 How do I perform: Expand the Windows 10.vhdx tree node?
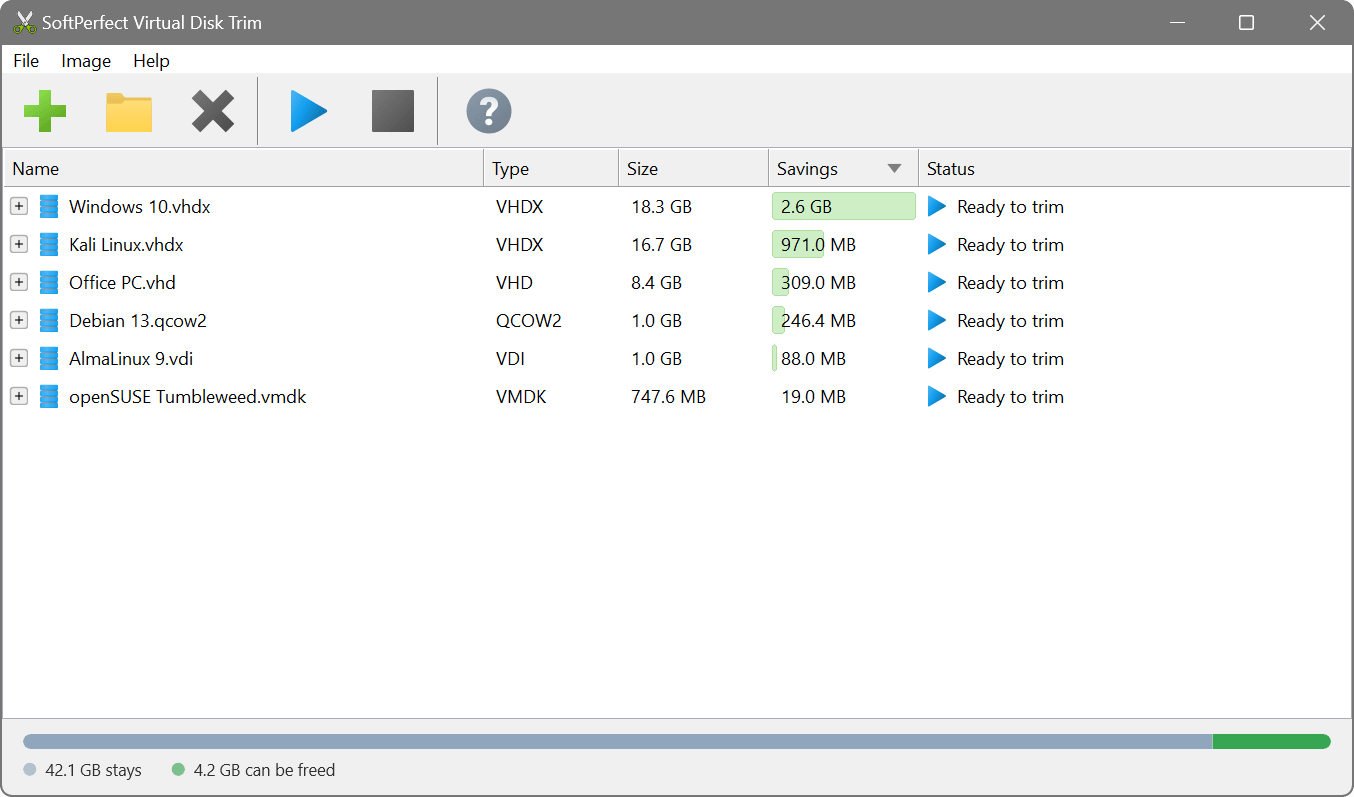click(x=19, y=207)
